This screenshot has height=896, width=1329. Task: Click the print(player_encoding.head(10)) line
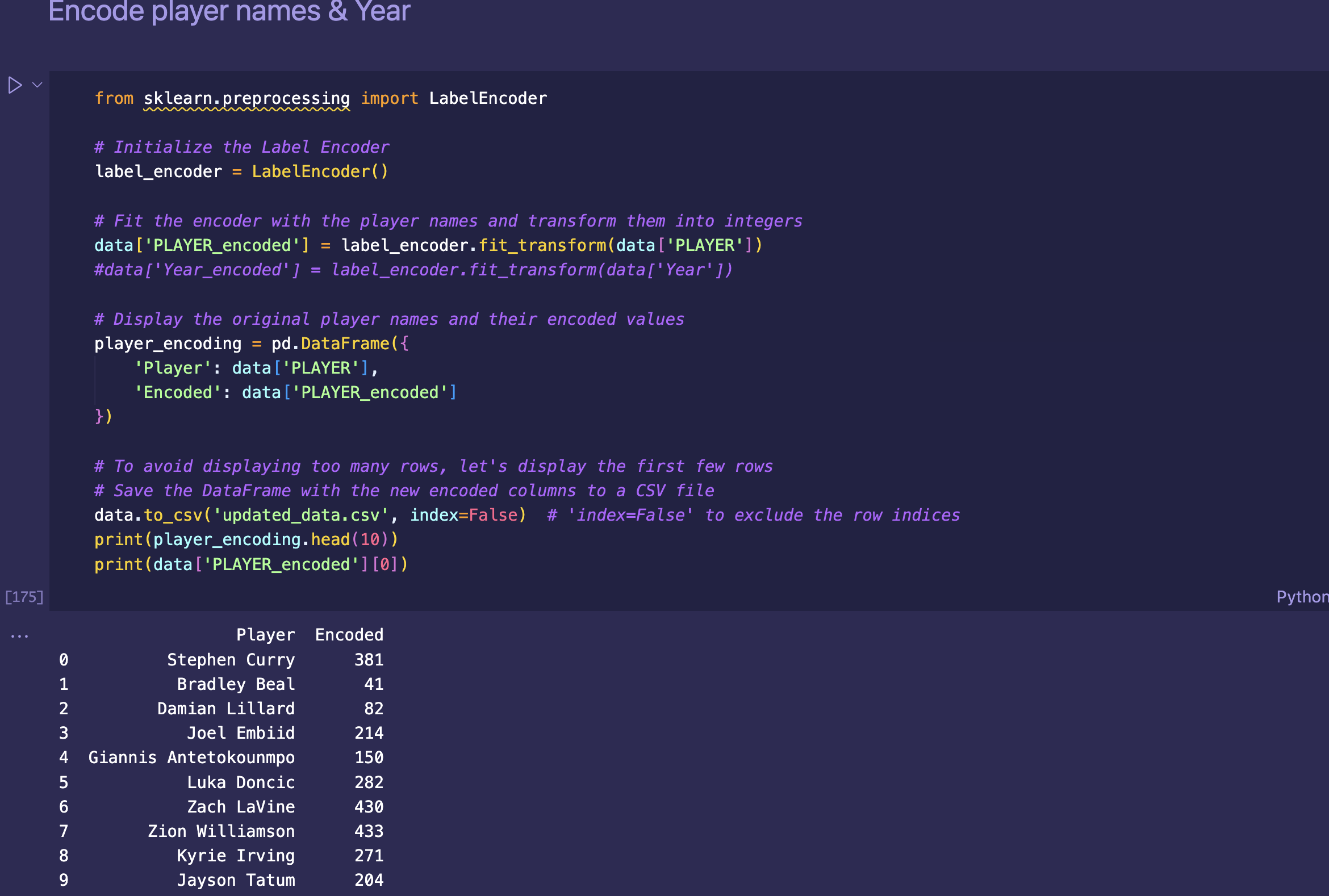[246, 539]
